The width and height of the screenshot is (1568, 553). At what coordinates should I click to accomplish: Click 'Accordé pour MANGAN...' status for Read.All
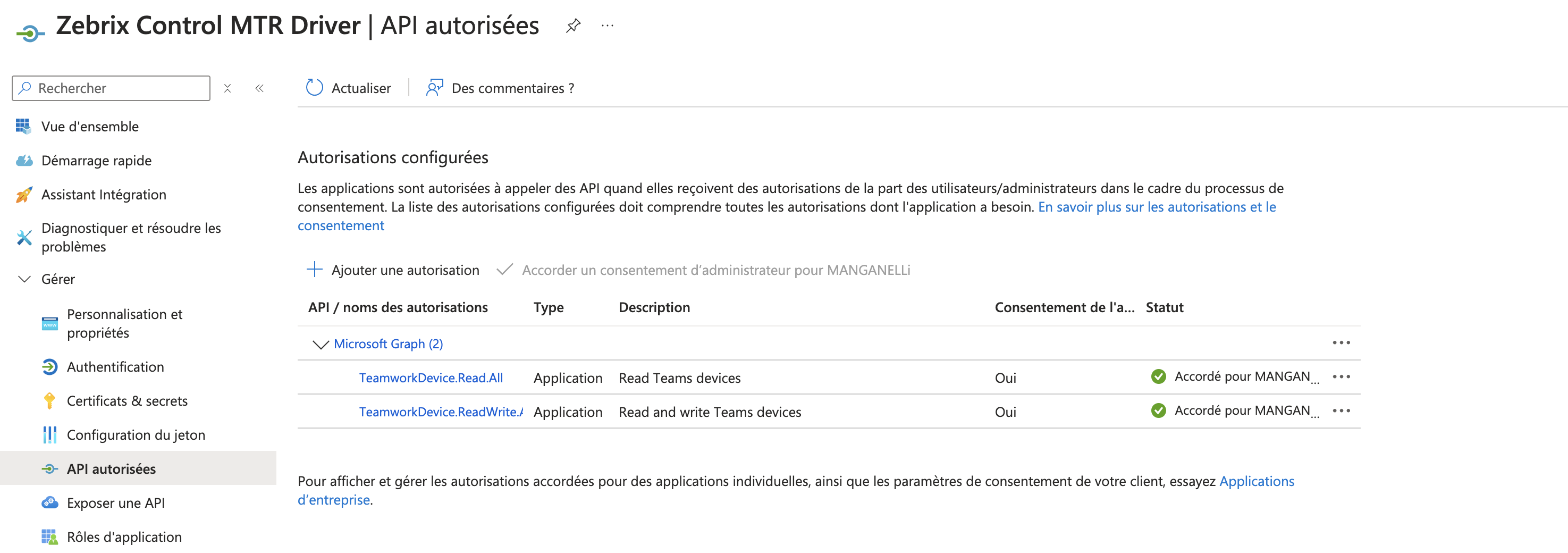coord(1246,376)
